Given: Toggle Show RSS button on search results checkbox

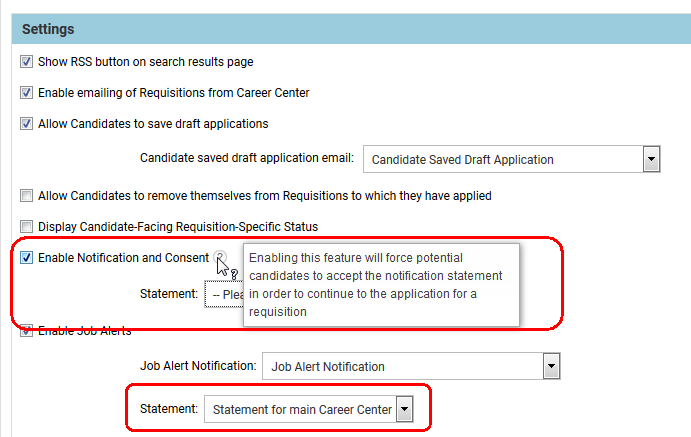Looking at the screenshot, I should click(27, 62).
